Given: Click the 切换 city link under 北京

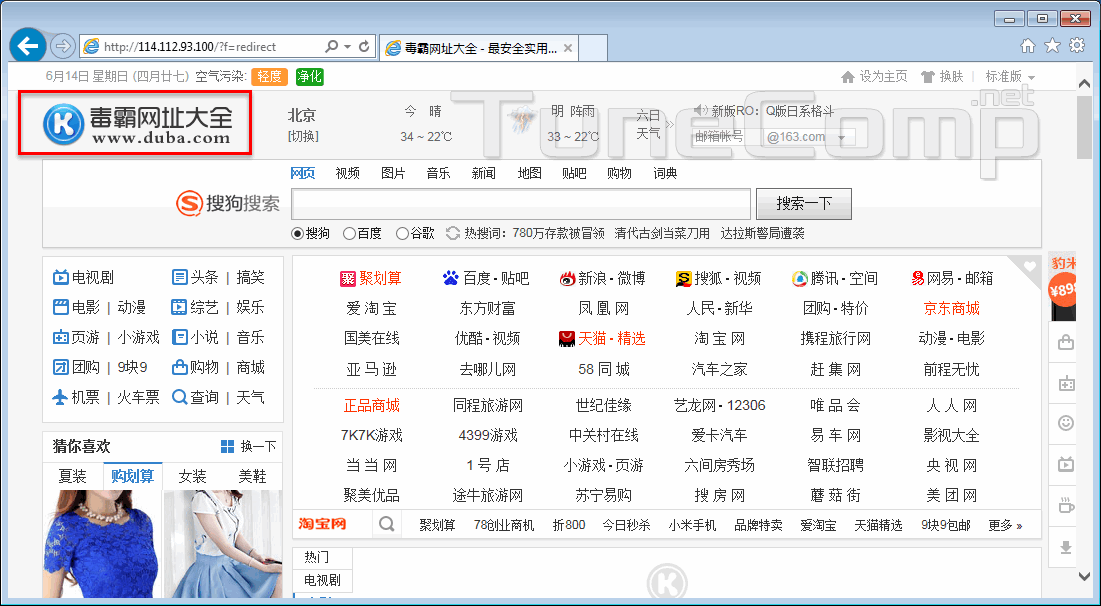Looking at the screenshot, I should point(303,136).
